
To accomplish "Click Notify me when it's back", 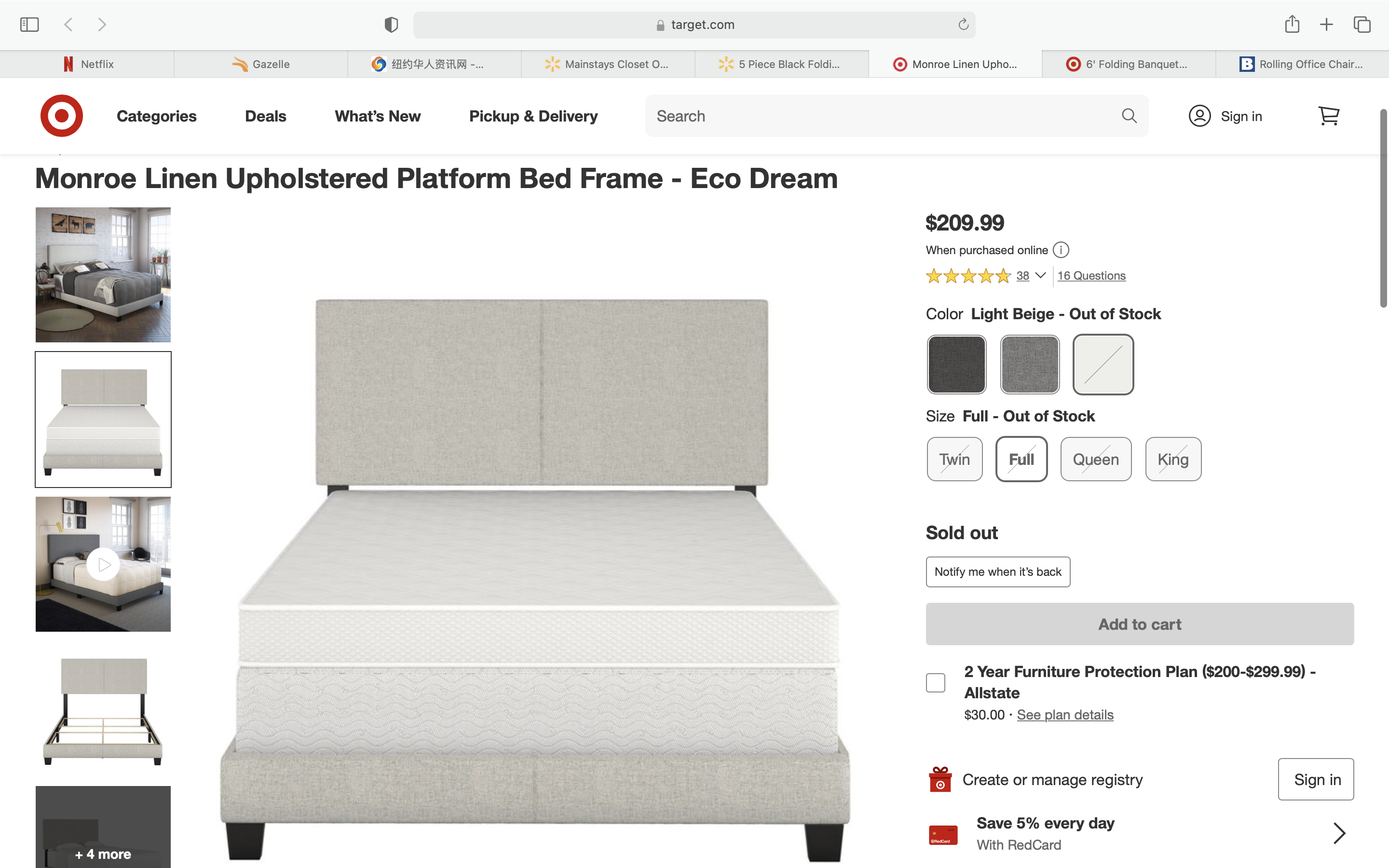I will (997, 572).
